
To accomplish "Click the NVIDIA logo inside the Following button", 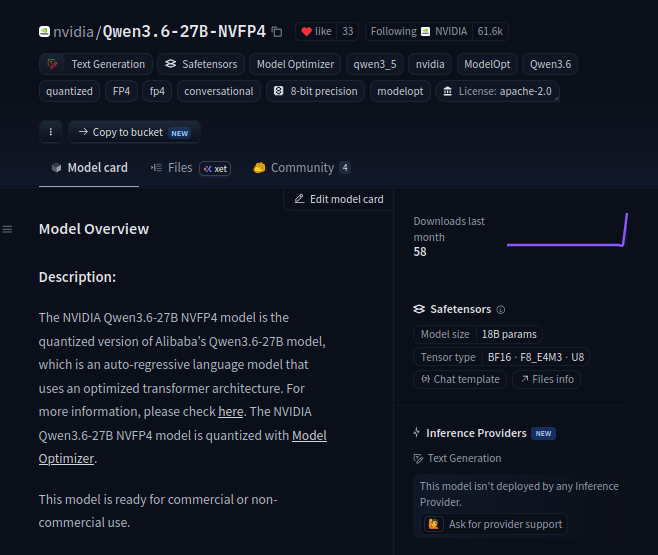I will coord(426,31).
